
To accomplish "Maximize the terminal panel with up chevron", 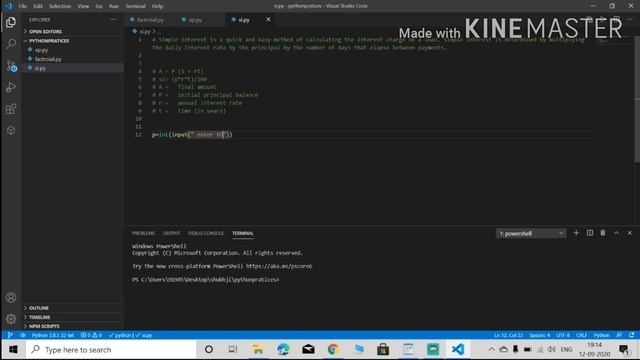I will click(x=616, y=233).
